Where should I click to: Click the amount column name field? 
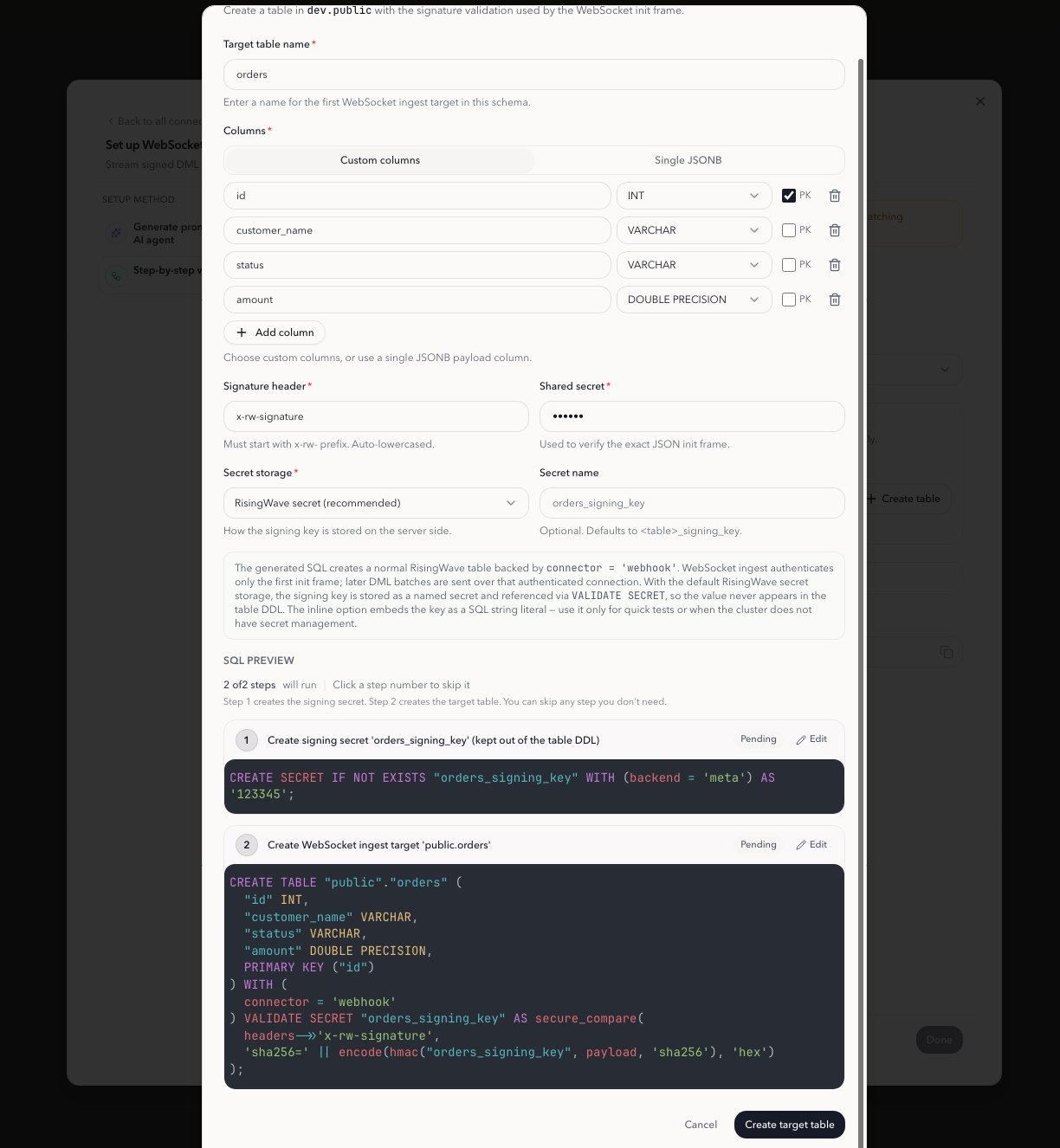[x=417, y=300]
